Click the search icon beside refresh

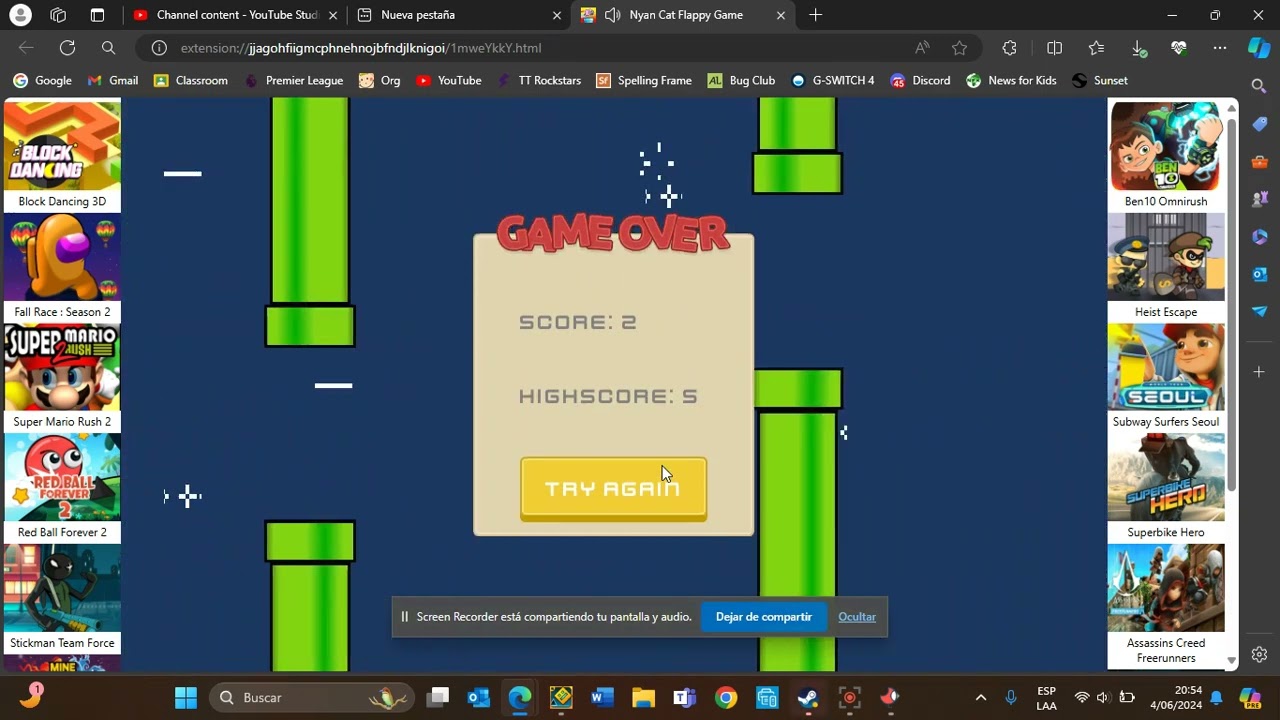pyautogui.click(x=108, y=48)
